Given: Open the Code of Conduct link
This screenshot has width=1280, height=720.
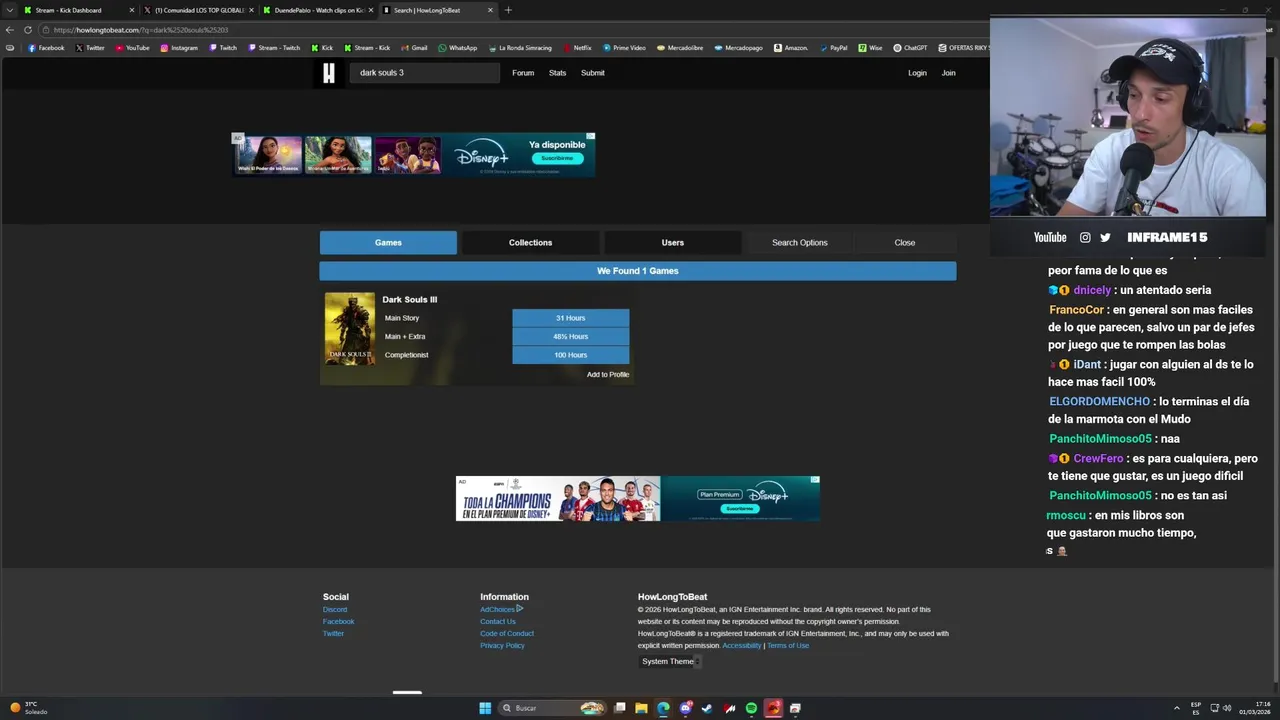Looking at the screenshot, I should (507, 633).
